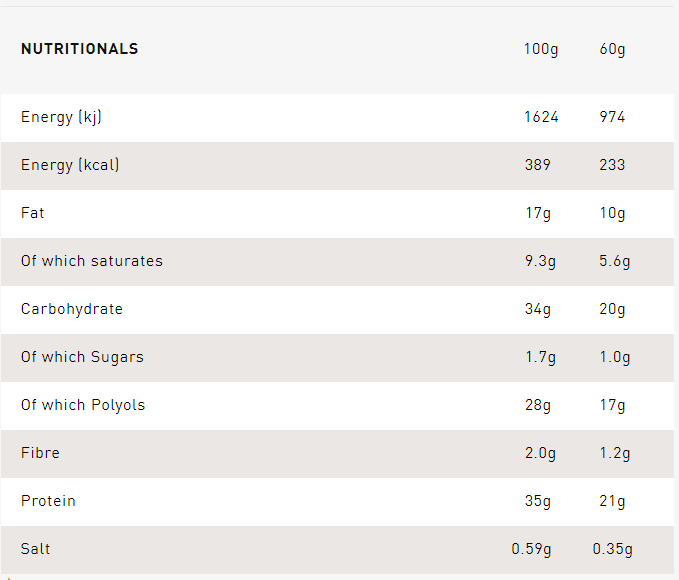Select the 21g protein value
The height and width of the screenshot is (580, 679).
(x=612, y=501)
